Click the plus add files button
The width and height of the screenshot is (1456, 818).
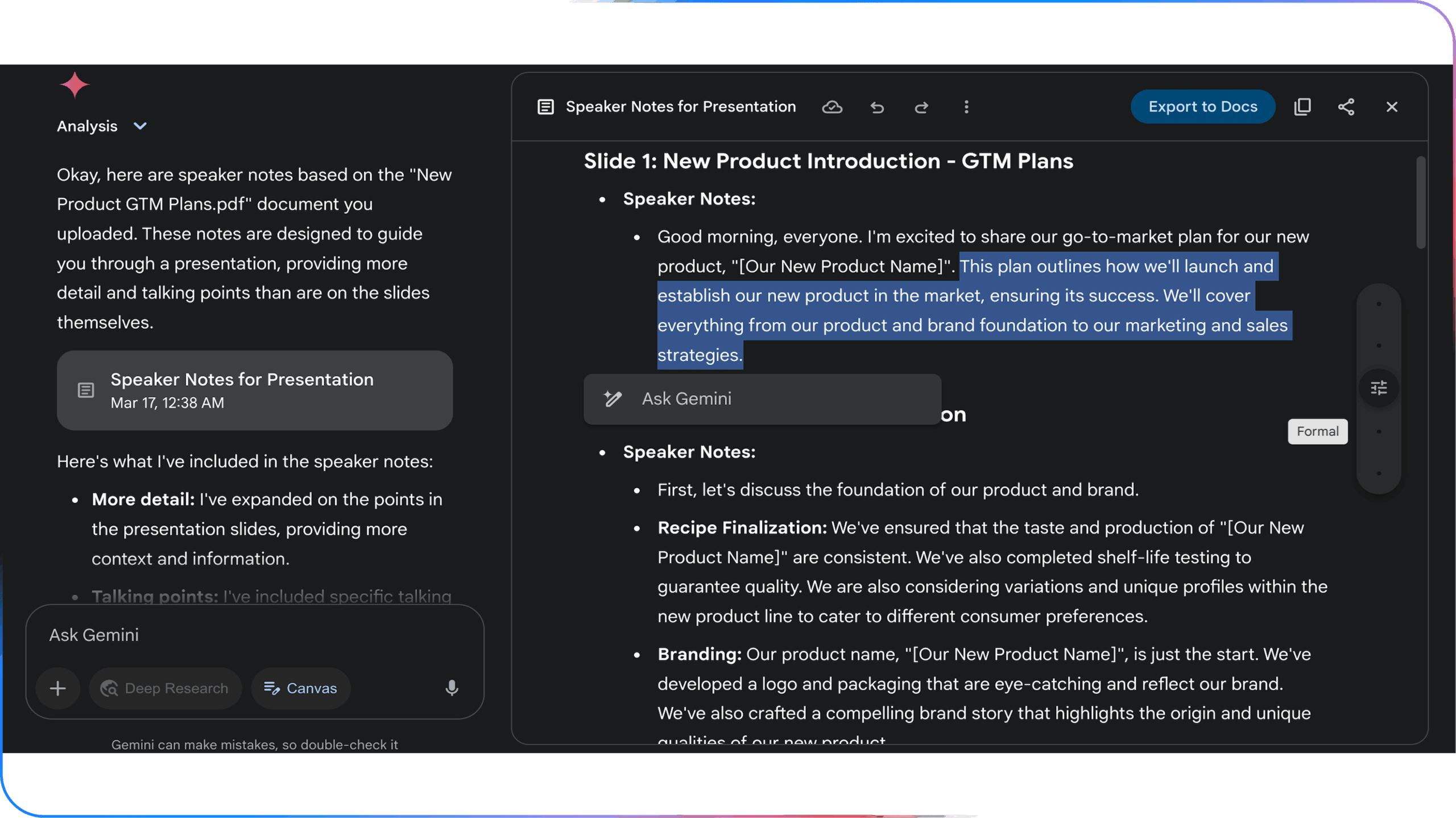[x=57, y=688]
